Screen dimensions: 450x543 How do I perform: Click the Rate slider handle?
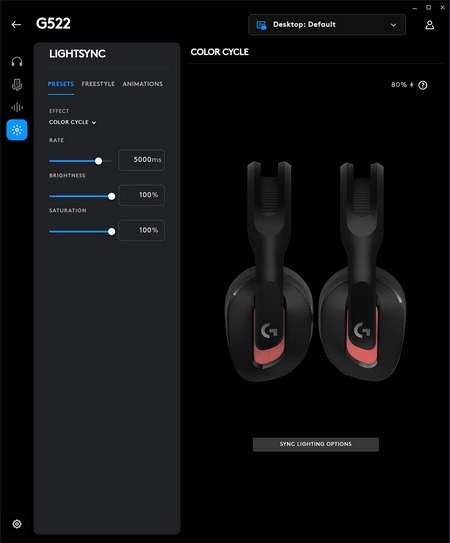tap(99, 161)
